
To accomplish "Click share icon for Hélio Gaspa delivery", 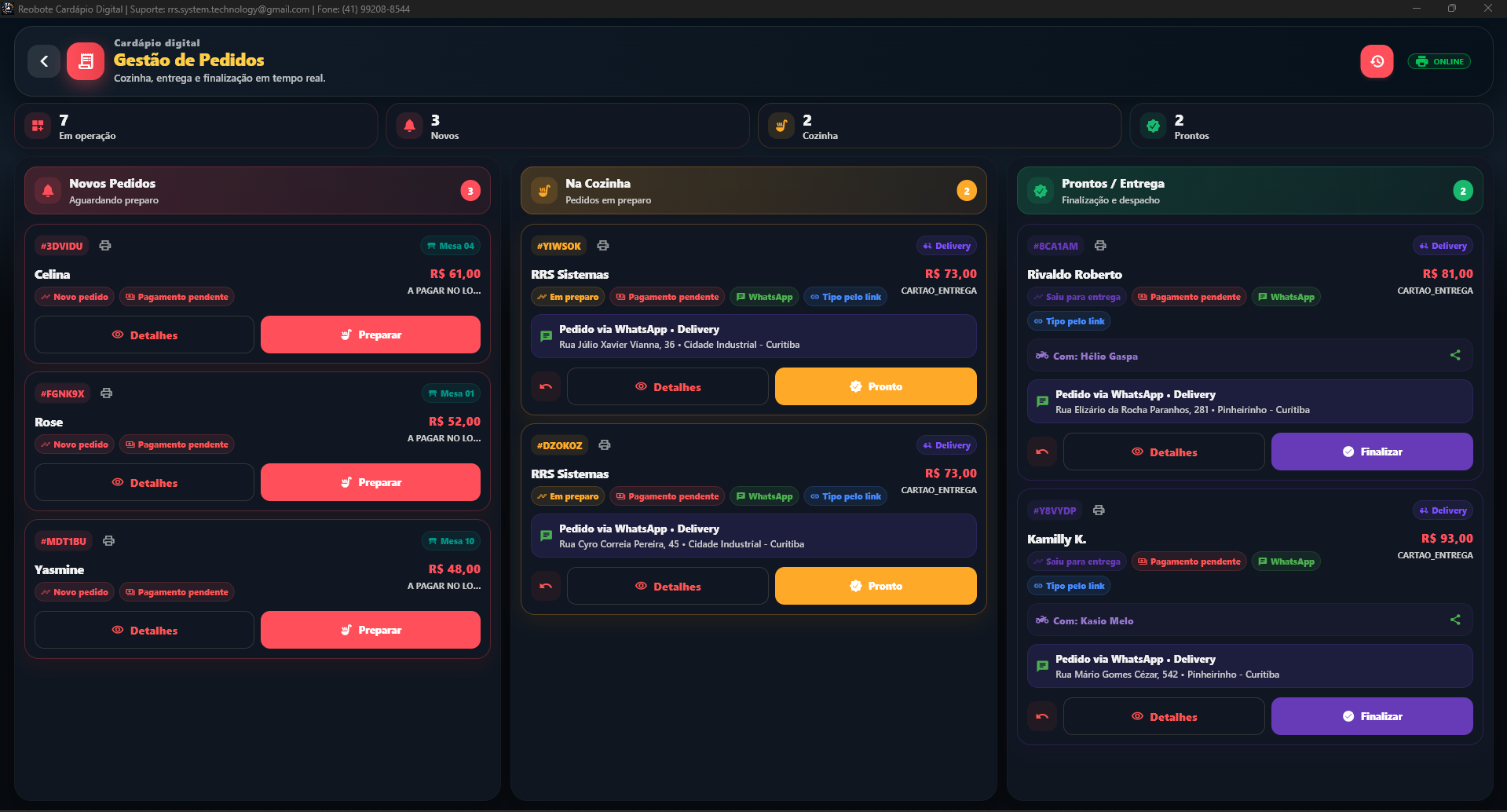I will (x=1455, y=355).
